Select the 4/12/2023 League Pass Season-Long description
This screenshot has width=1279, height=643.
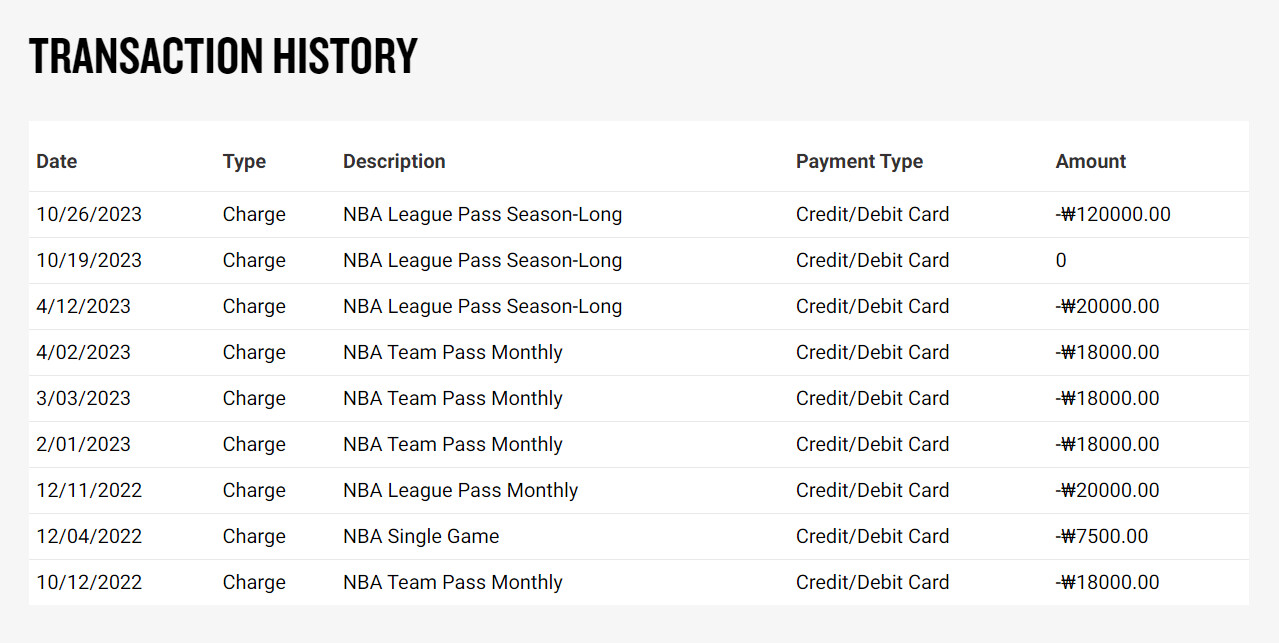(482, 306)
